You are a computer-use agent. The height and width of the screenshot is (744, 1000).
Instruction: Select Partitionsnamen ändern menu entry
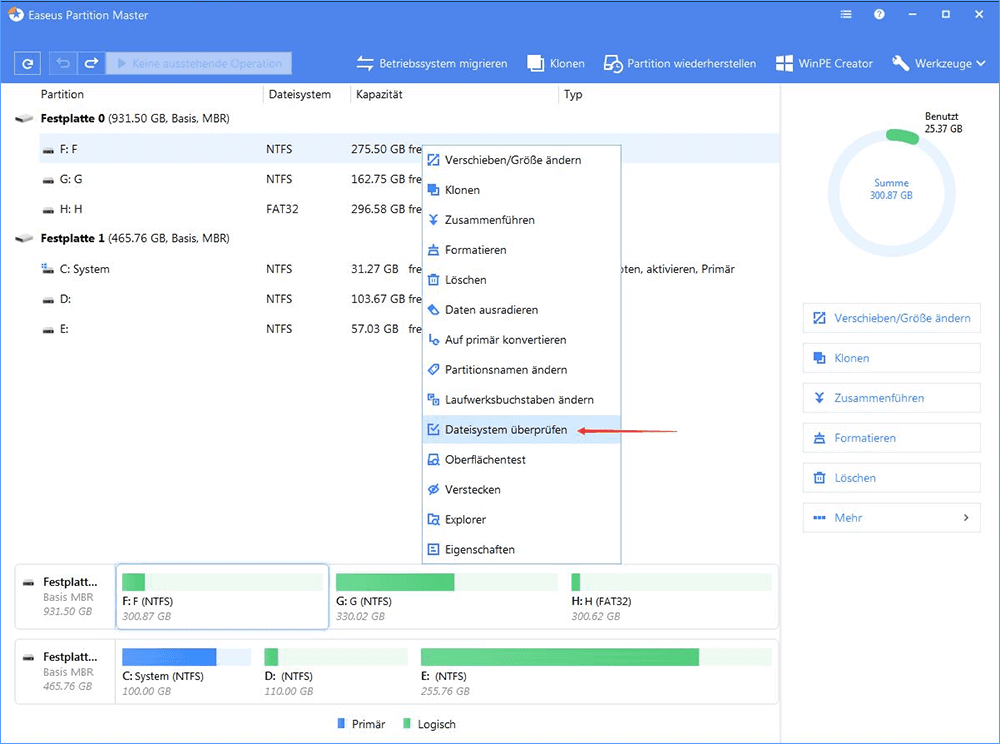522,370
